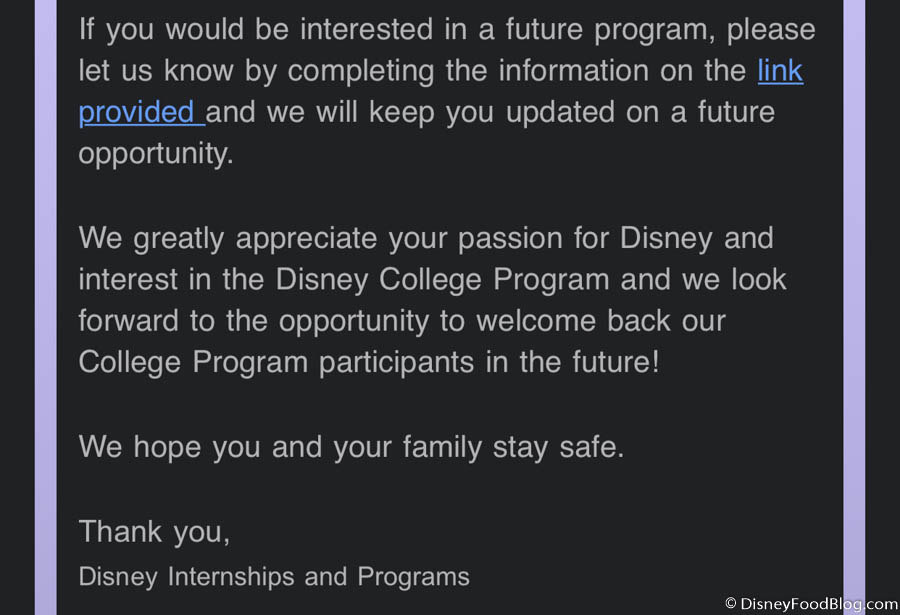900x615 pixels.
Task: Click the copyright symbol in the watermark
Action: click(x=730, y=603)
